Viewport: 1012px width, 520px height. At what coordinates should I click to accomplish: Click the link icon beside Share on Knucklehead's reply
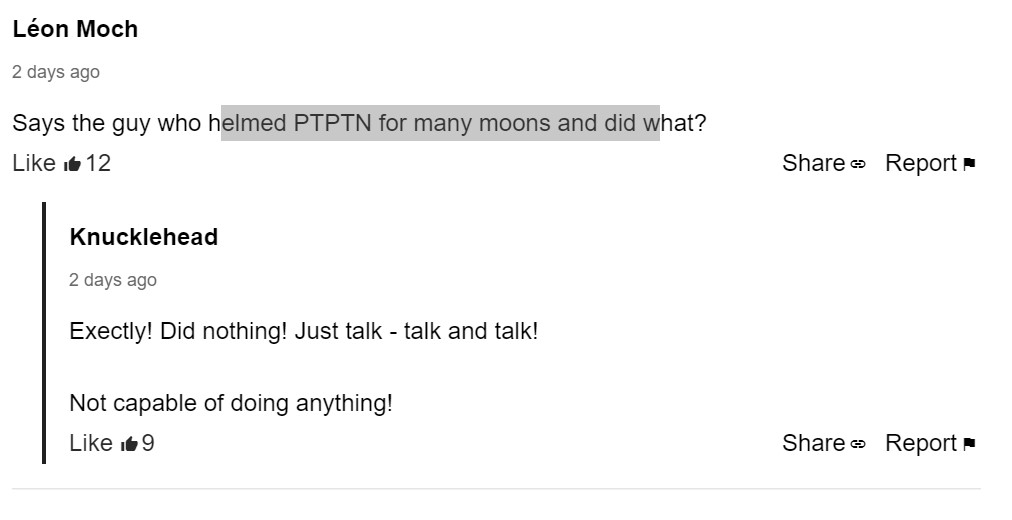coord(858,444)
